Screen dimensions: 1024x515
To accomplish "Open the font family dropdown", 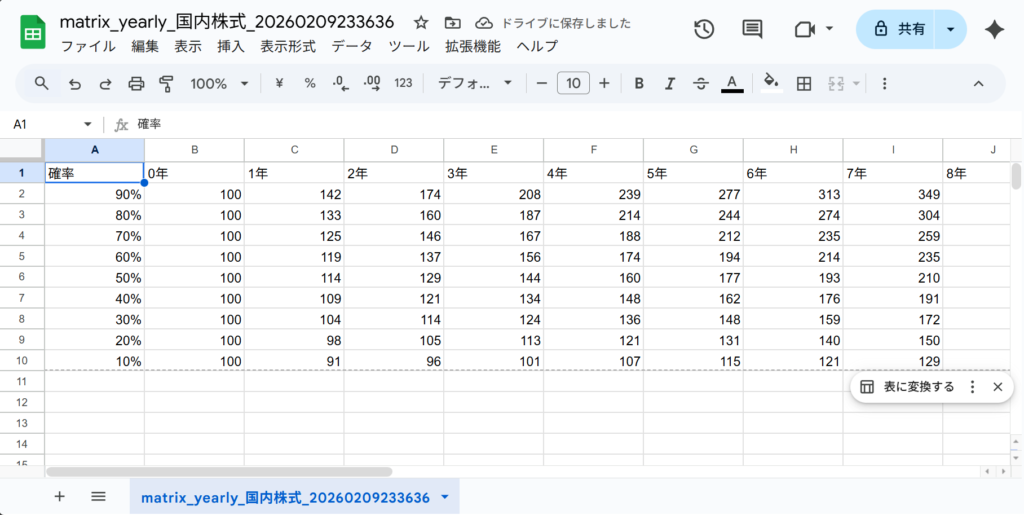I will 475,84.
